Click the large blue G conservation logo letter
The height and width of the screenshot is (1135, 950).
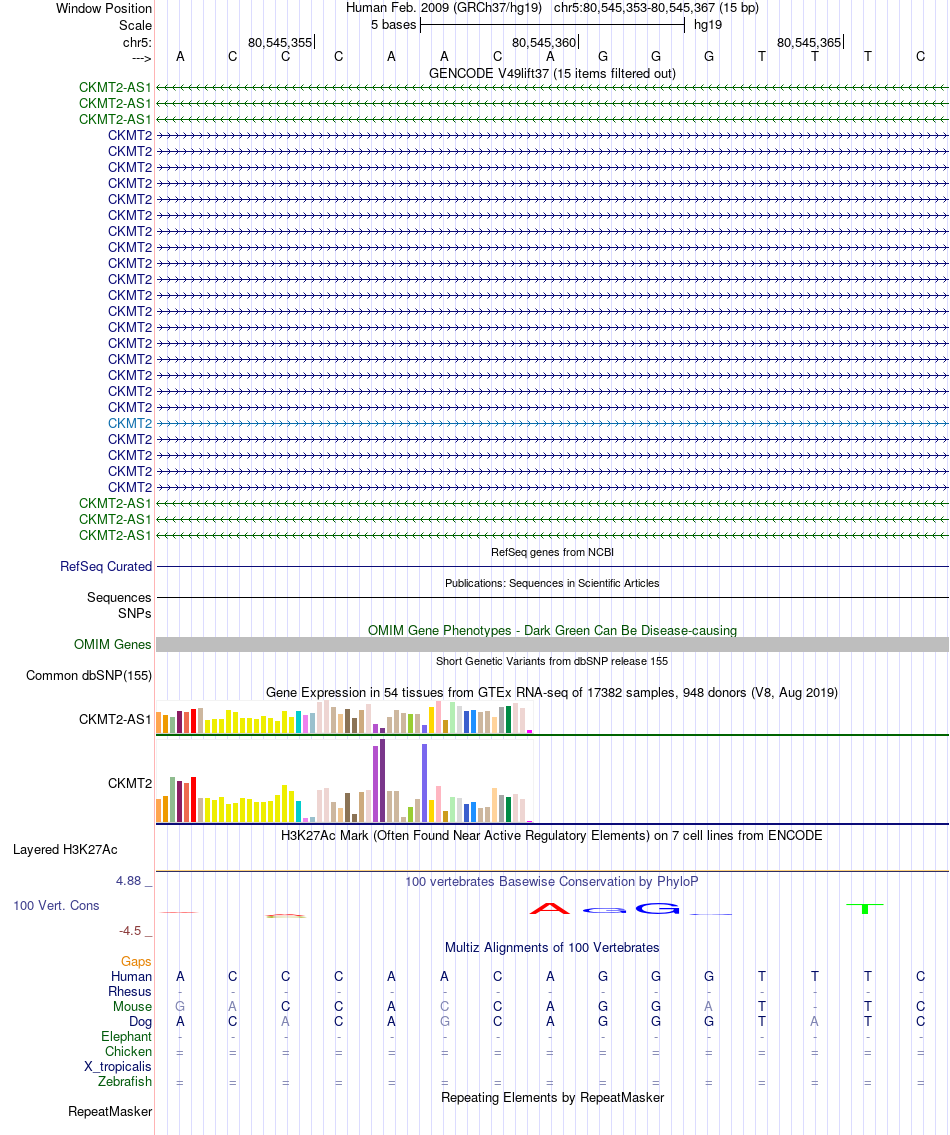[657, 908]
